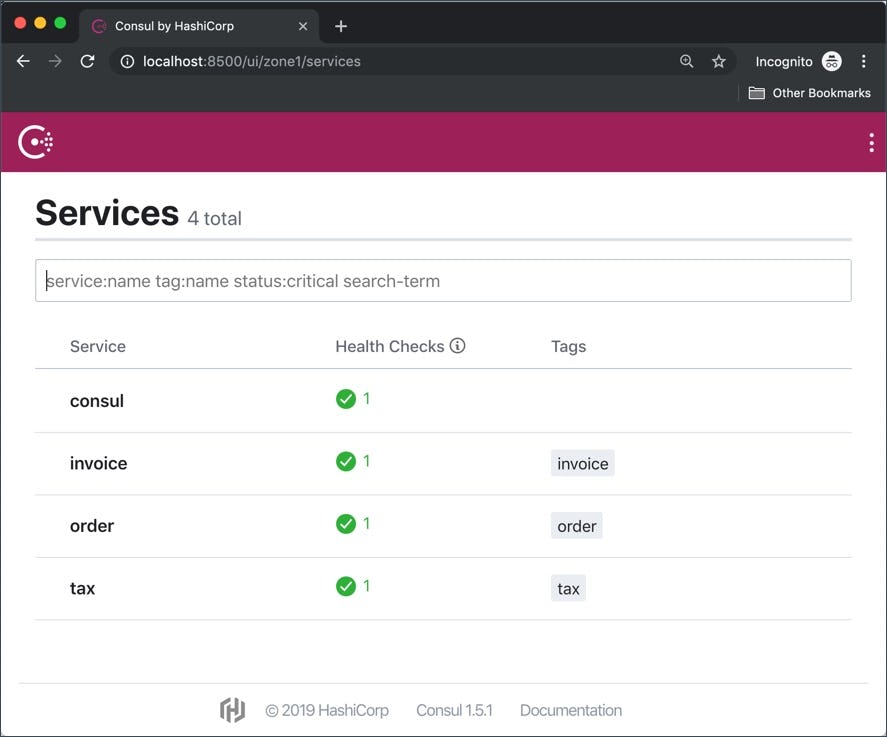887x737 pixels.
Task: Click the Consul logo in the navbar
Action: [x=34, y=141]
